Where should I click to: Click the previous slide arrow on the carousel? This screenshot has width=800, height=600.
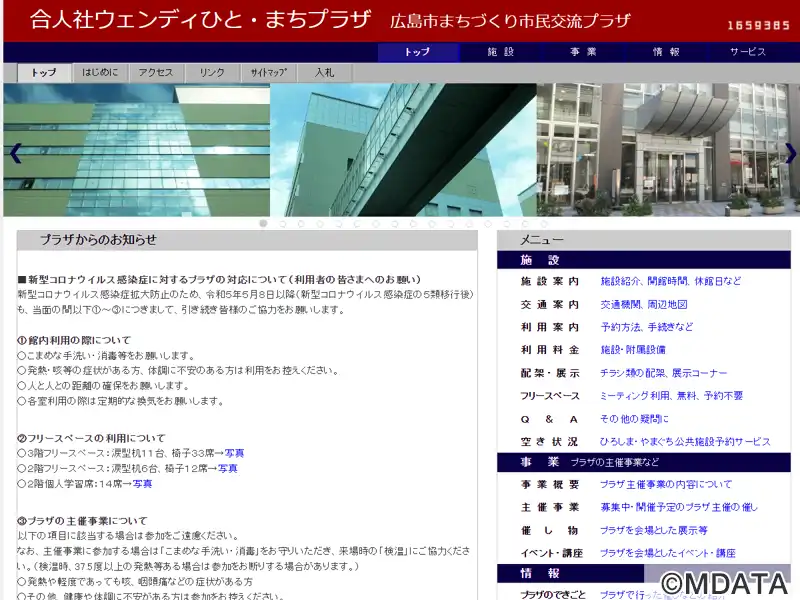click(16, 153)
